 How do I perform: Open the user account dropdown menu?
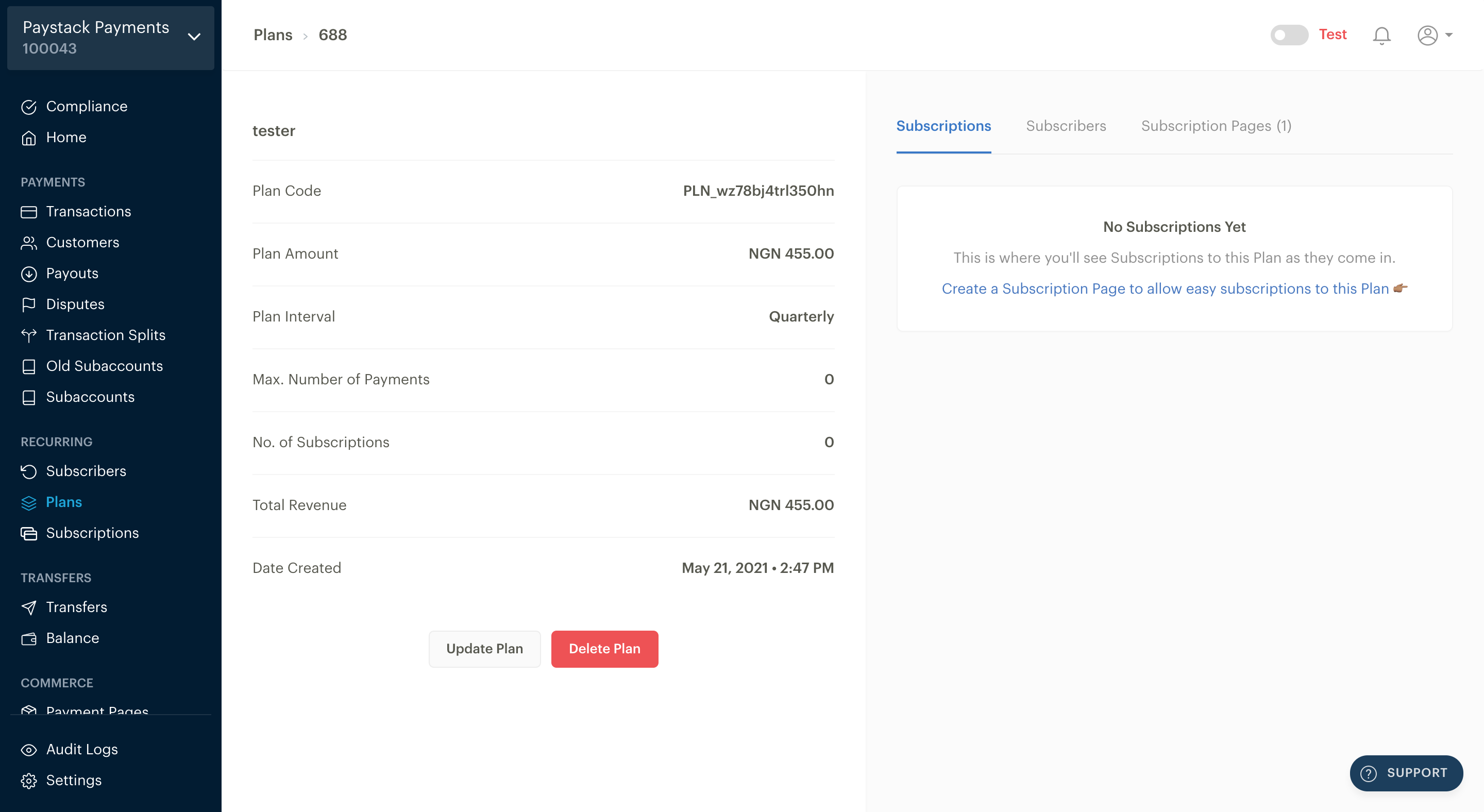pos(1435,36)
